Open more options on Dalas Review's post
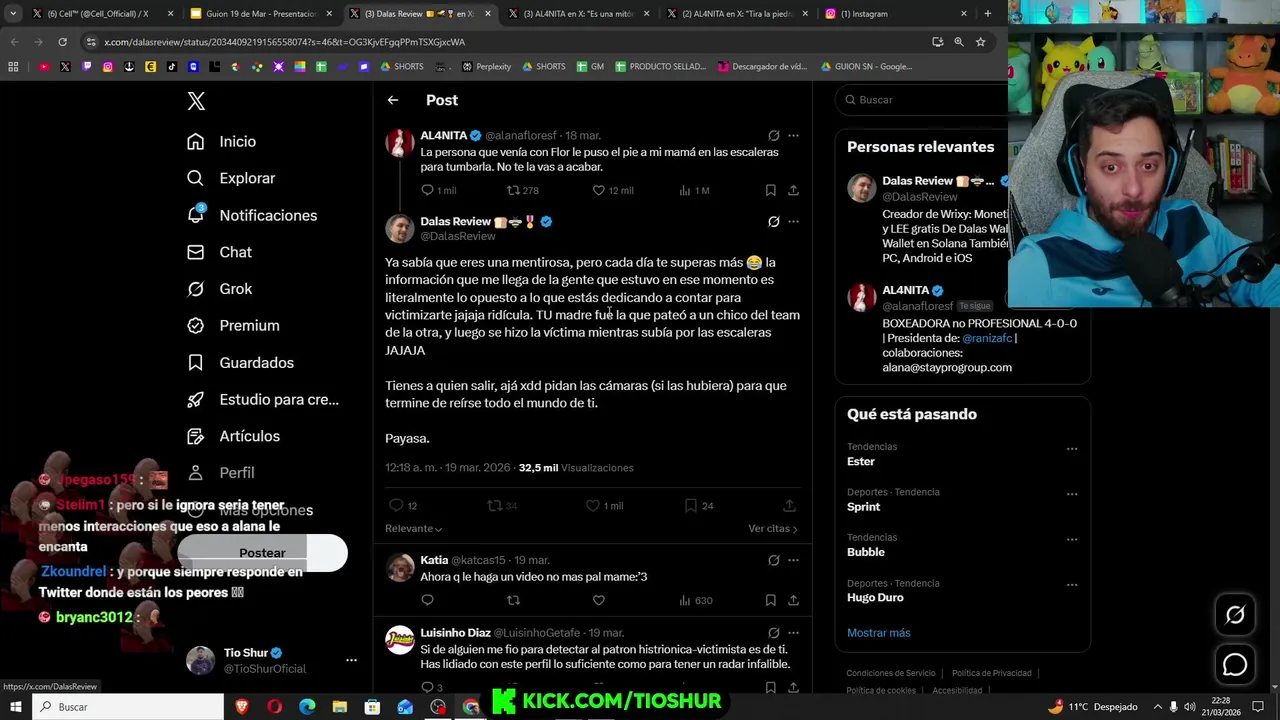This screenshot has height=720, width=1280. (x=793, y=221)
